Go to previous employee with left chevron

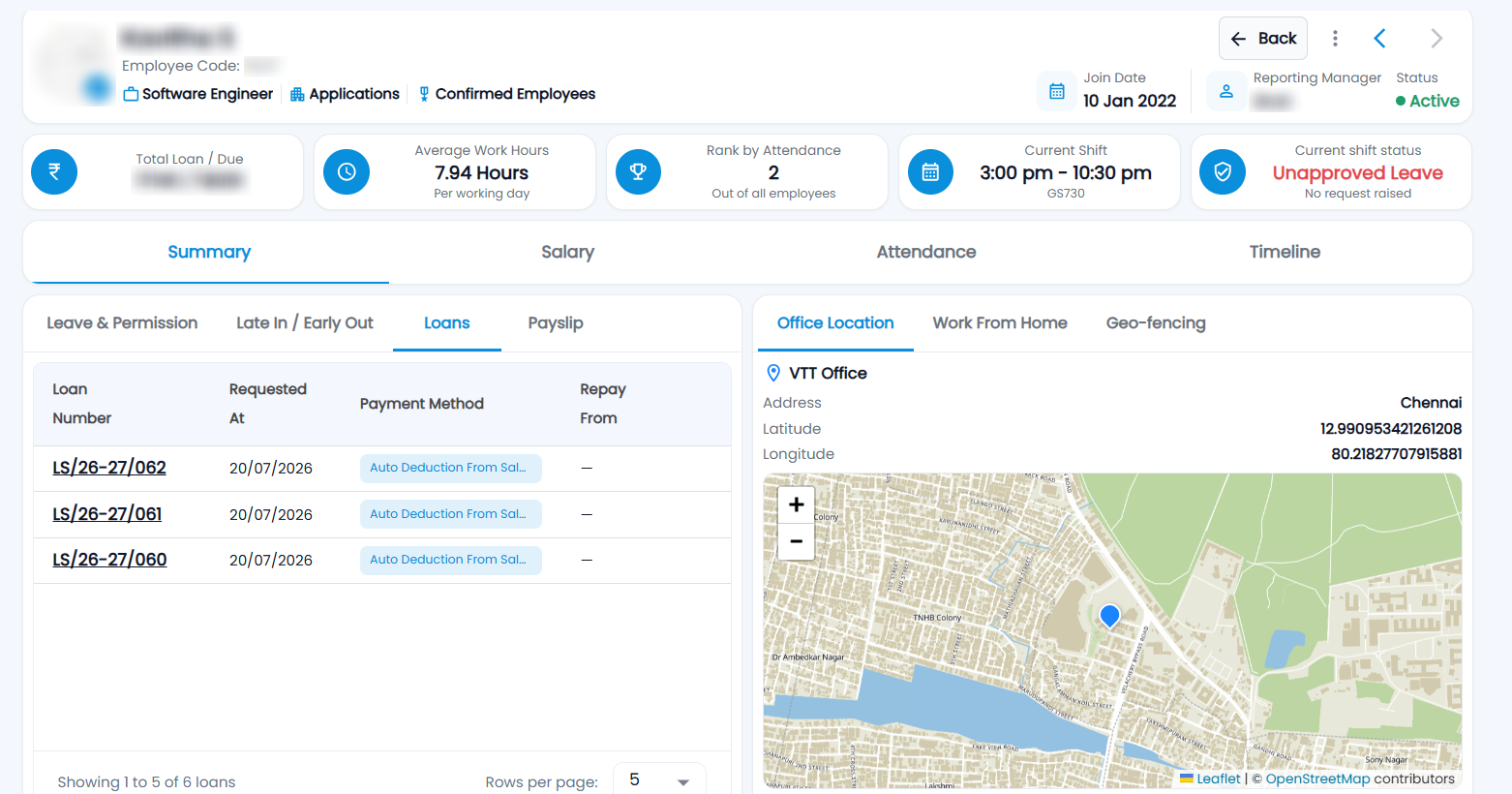(x=1380, y=39)
